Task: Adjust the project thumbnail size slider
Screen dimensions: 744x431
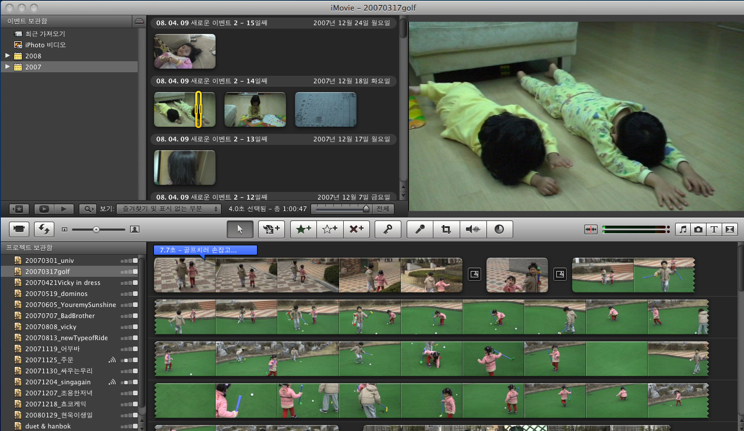Action: [x=96, y=229]
